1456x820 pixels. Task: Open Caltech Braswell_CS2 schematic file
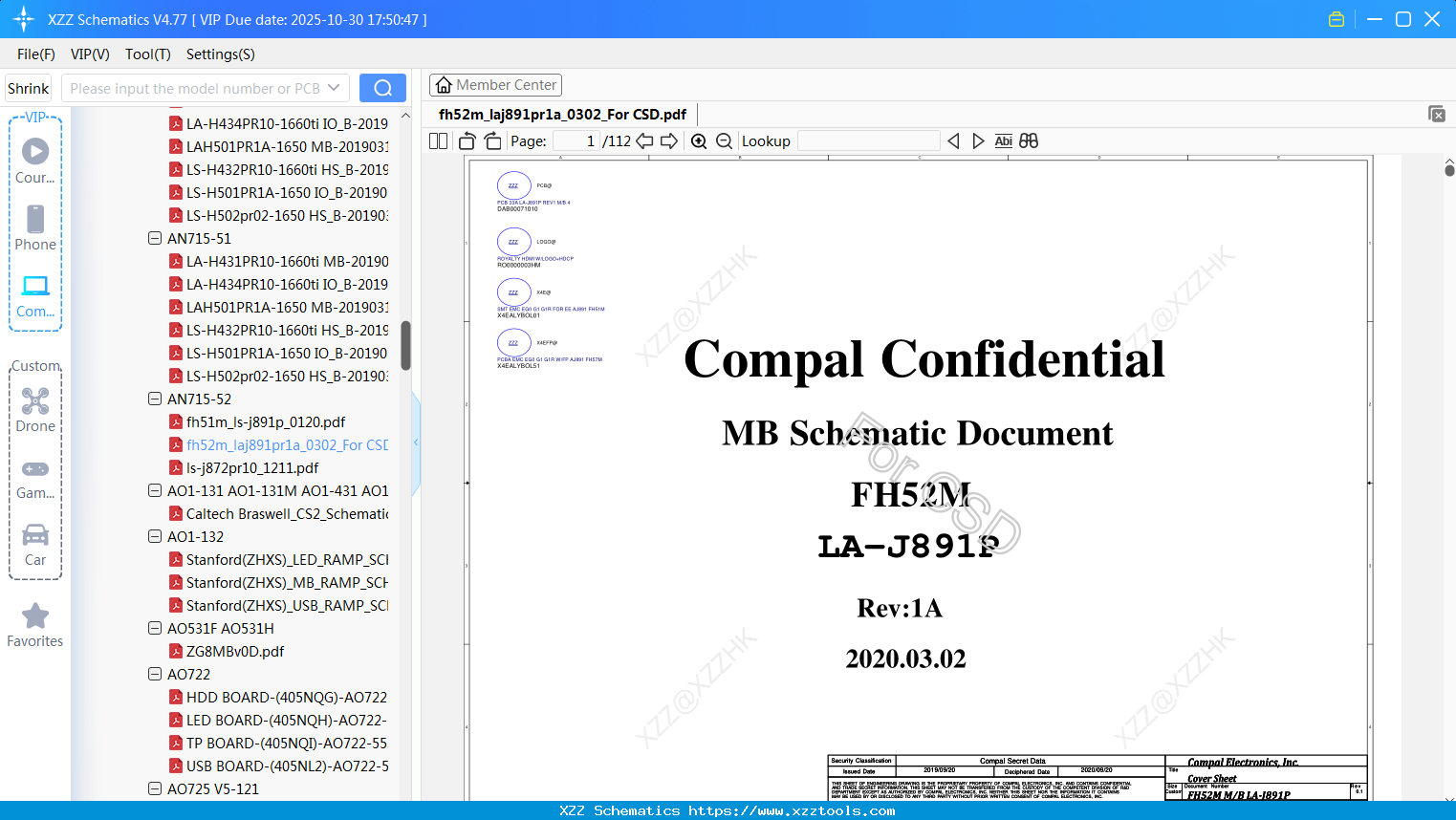(279, 513)
